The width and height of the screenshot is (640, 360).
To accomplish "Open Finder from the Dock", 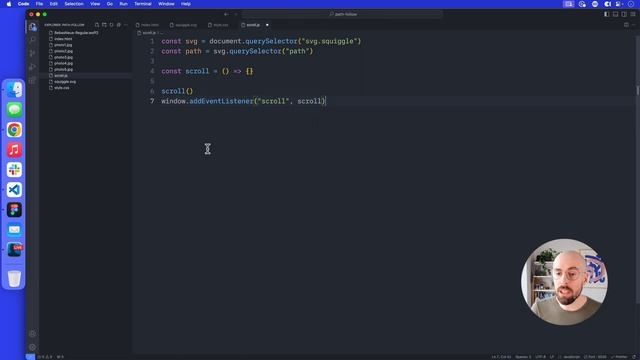I will click(14, 90).
